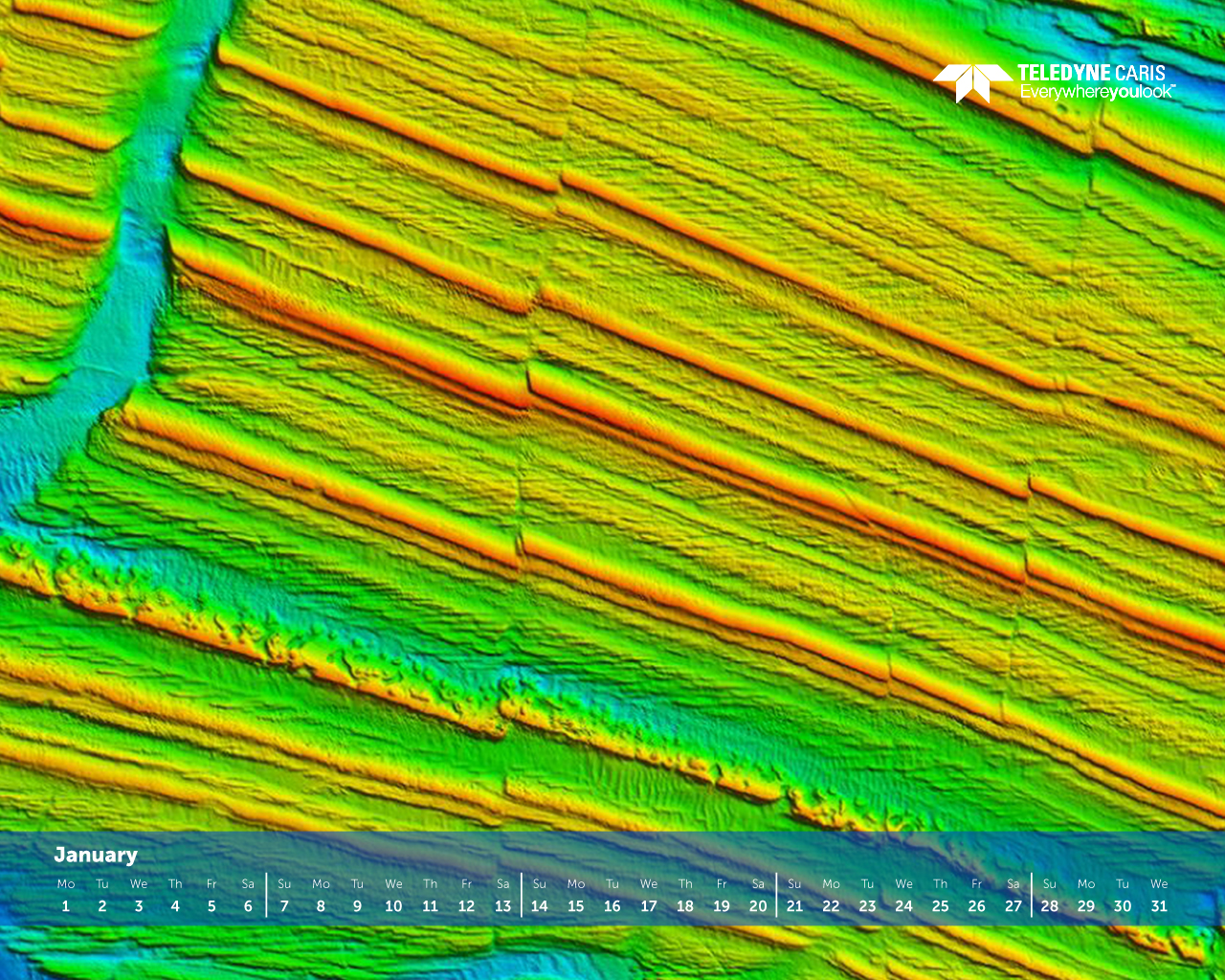Select date 15 in the calendar strip
The image size is (1225, 980).
tap(576, 905)
